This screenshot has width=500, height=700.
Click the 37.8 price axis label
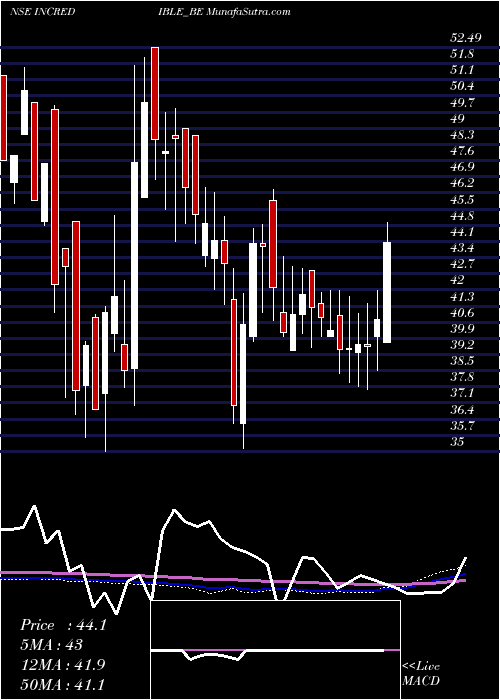point(462,377)
